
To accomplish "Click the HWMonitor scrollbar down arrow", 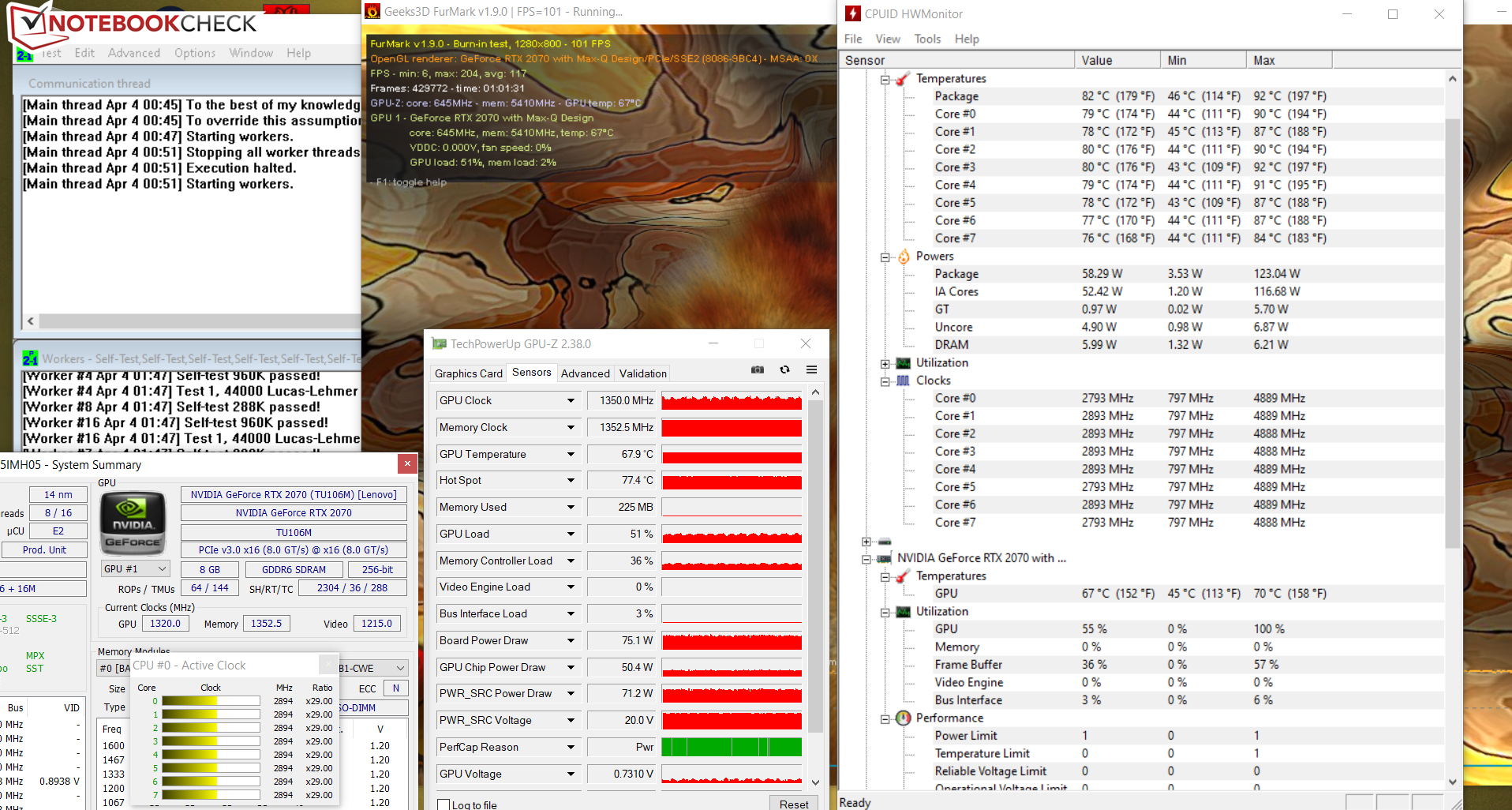I will (x=1453, y=782).
